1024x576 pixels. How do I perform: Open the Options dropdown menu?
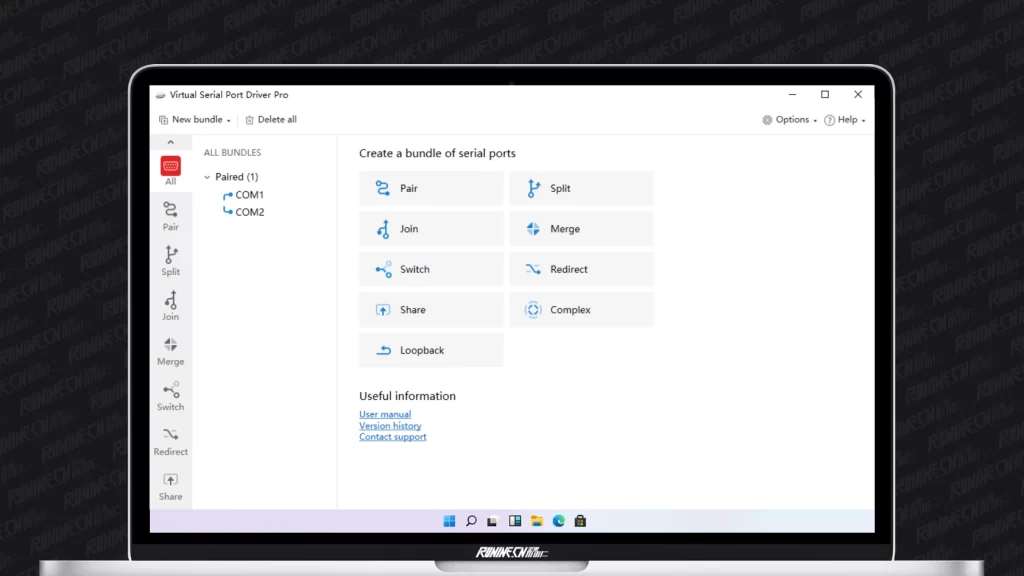[x=790, y=120]
